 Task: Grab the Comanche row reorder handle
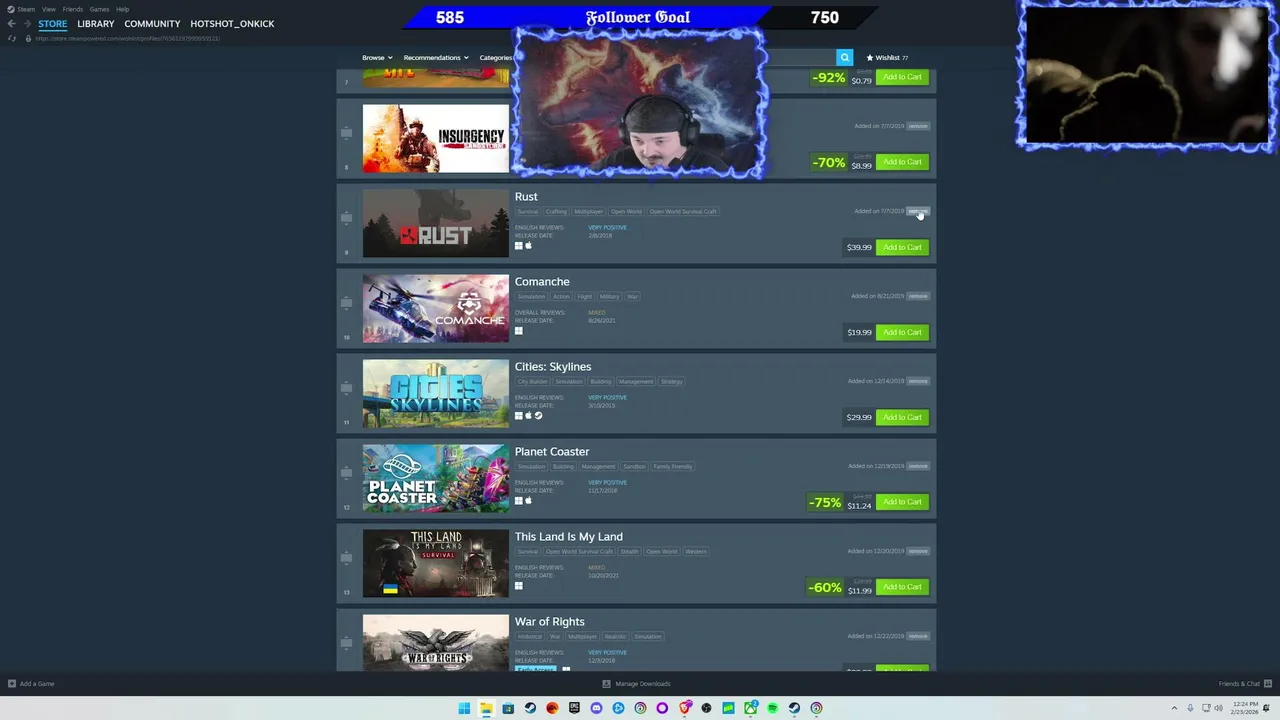click(x=346, y=302)
